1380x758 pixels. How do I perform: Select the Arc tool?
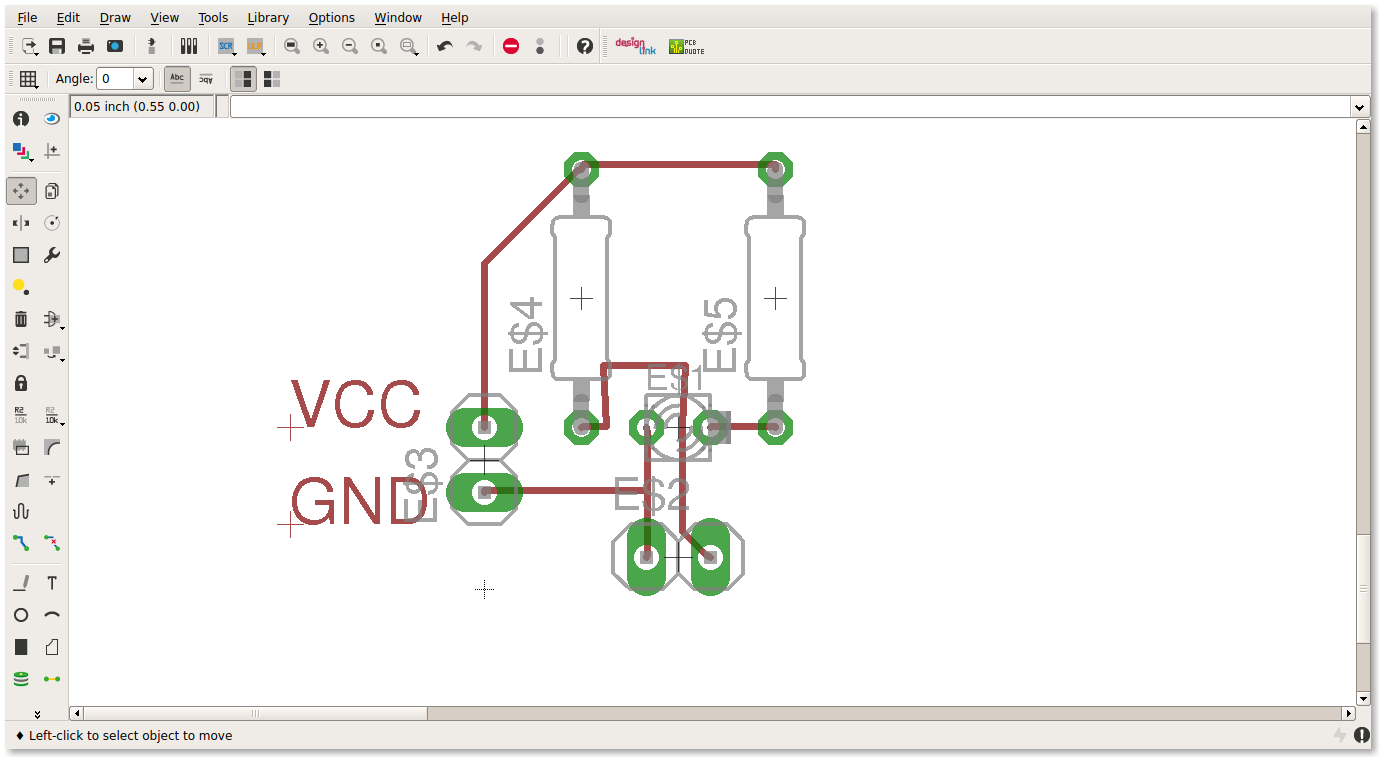click(52, 615)
